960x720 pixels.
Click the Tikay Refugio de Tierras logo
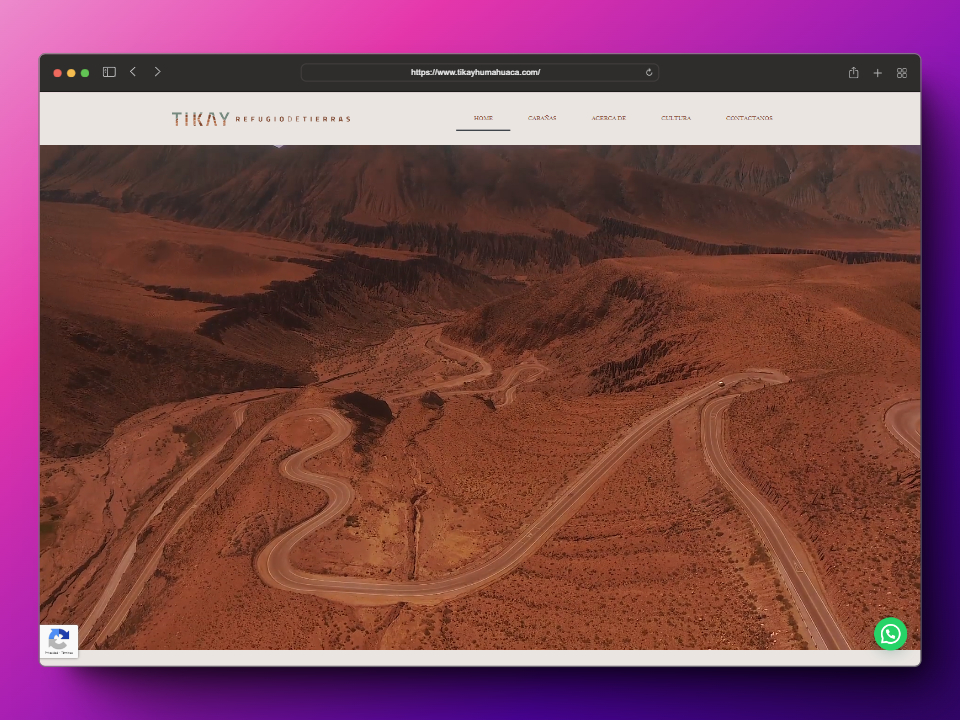260,119
